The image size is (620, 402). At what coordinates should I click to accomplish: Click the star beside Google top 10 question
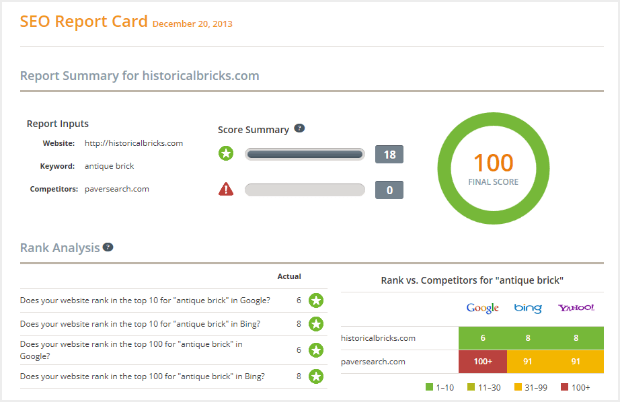coord(316,299)
